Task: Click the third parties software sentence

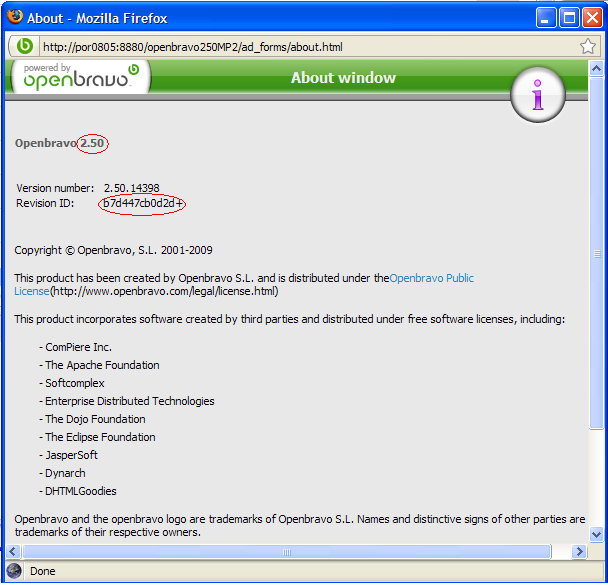Action: point(290,319)
